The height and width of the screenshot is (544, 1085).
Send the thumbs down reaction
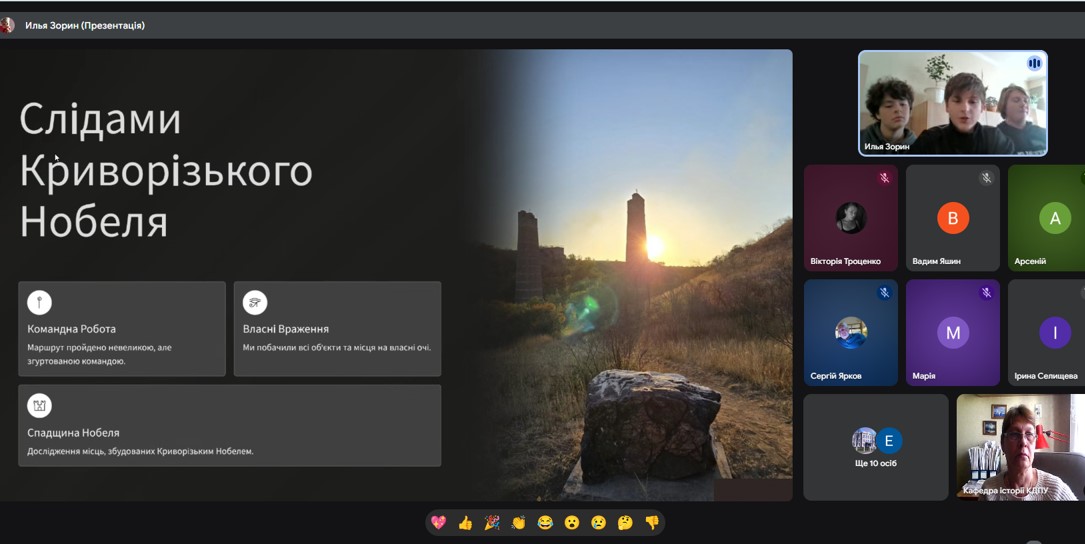coord(652,522)
